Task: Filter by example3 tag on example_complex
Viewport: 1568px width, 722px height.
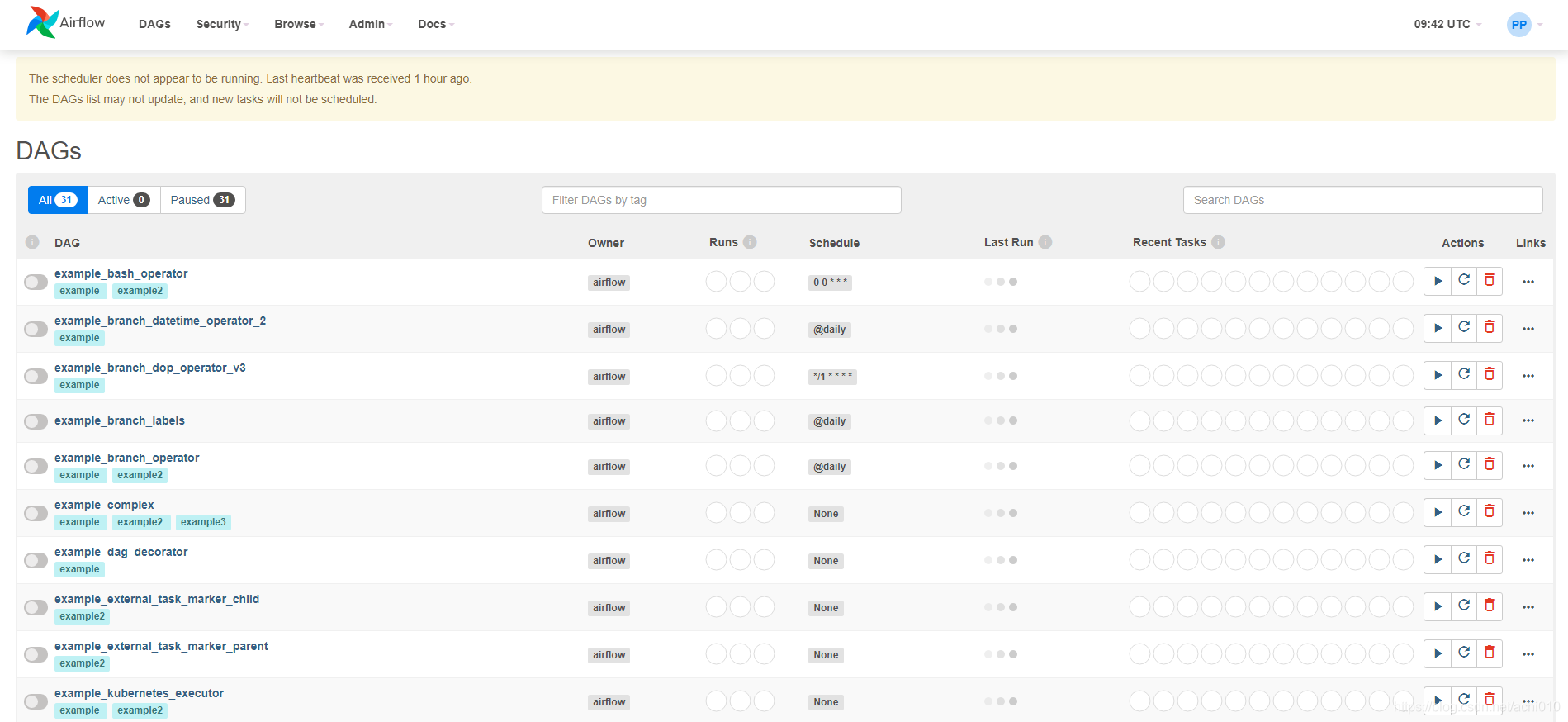Action: pyautogui.click(x=203, y=522)
